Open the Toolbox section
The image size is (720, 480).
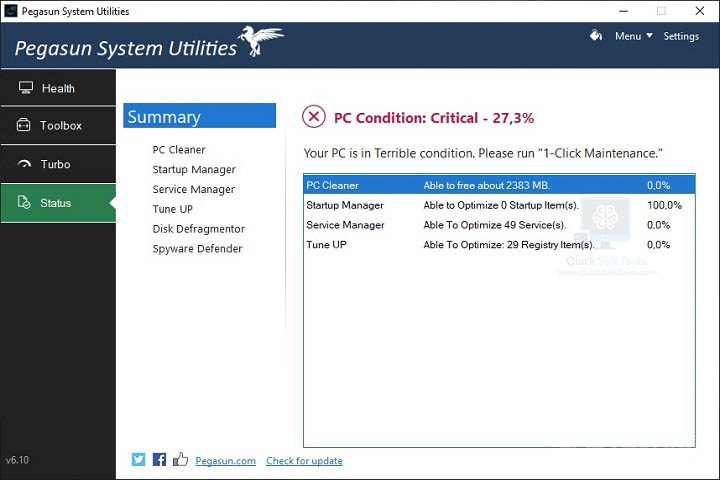tap(58, 125)
